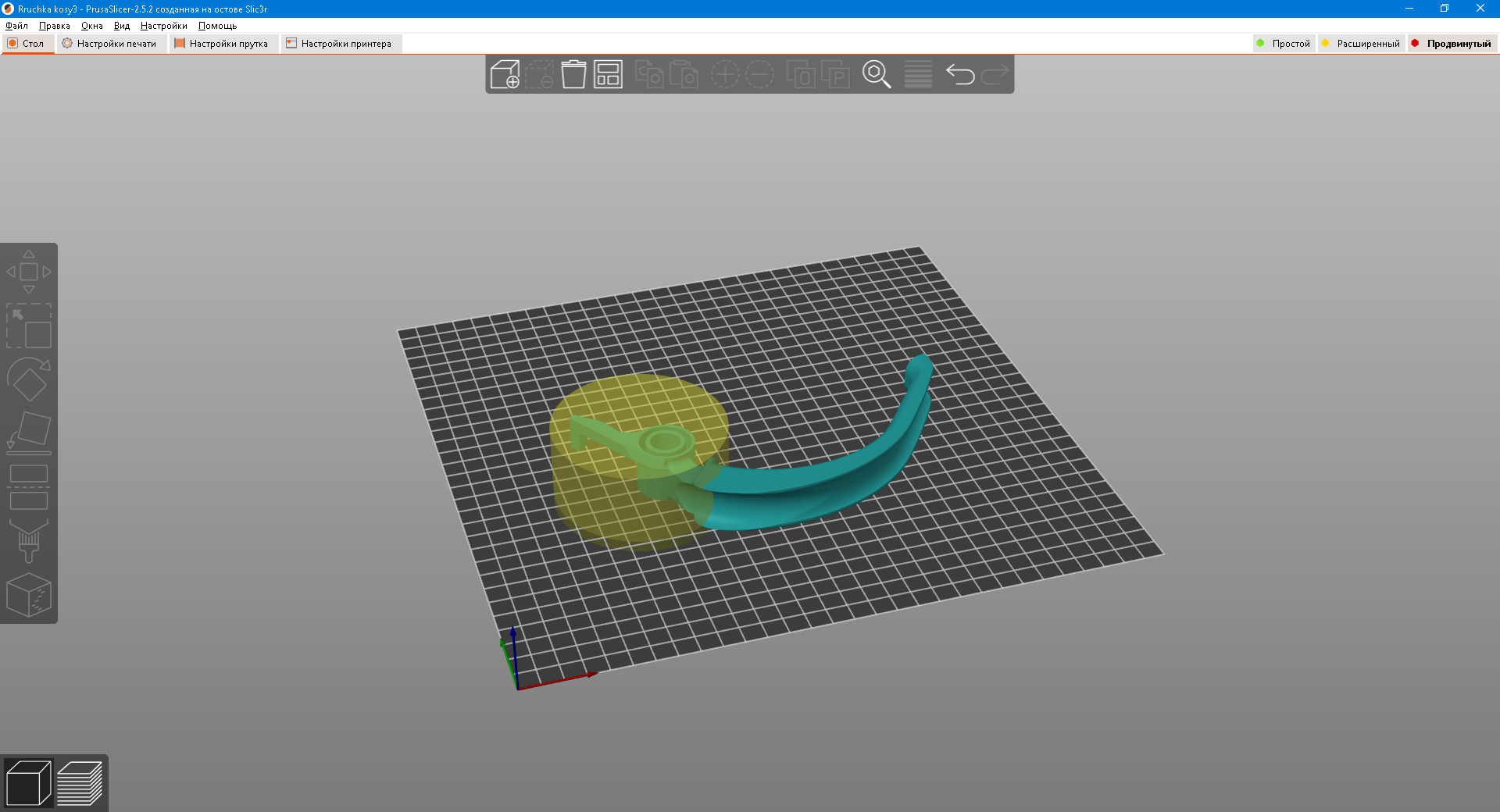Choose the Place on face tool
The image size is (1500, 812).
pos(29,433)
